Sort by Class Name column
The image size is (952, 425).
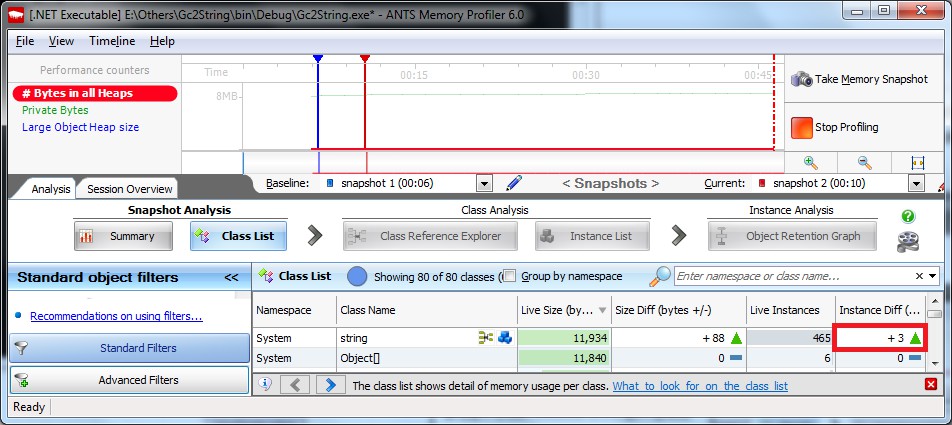[x=427, y=310]
